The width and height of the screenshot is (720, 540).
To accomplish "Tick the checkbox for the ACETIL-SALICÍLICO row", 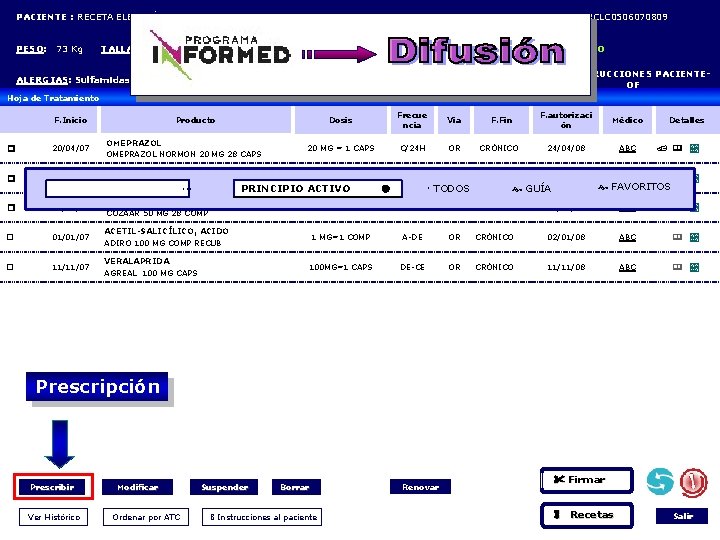I will tap(10, 237).
